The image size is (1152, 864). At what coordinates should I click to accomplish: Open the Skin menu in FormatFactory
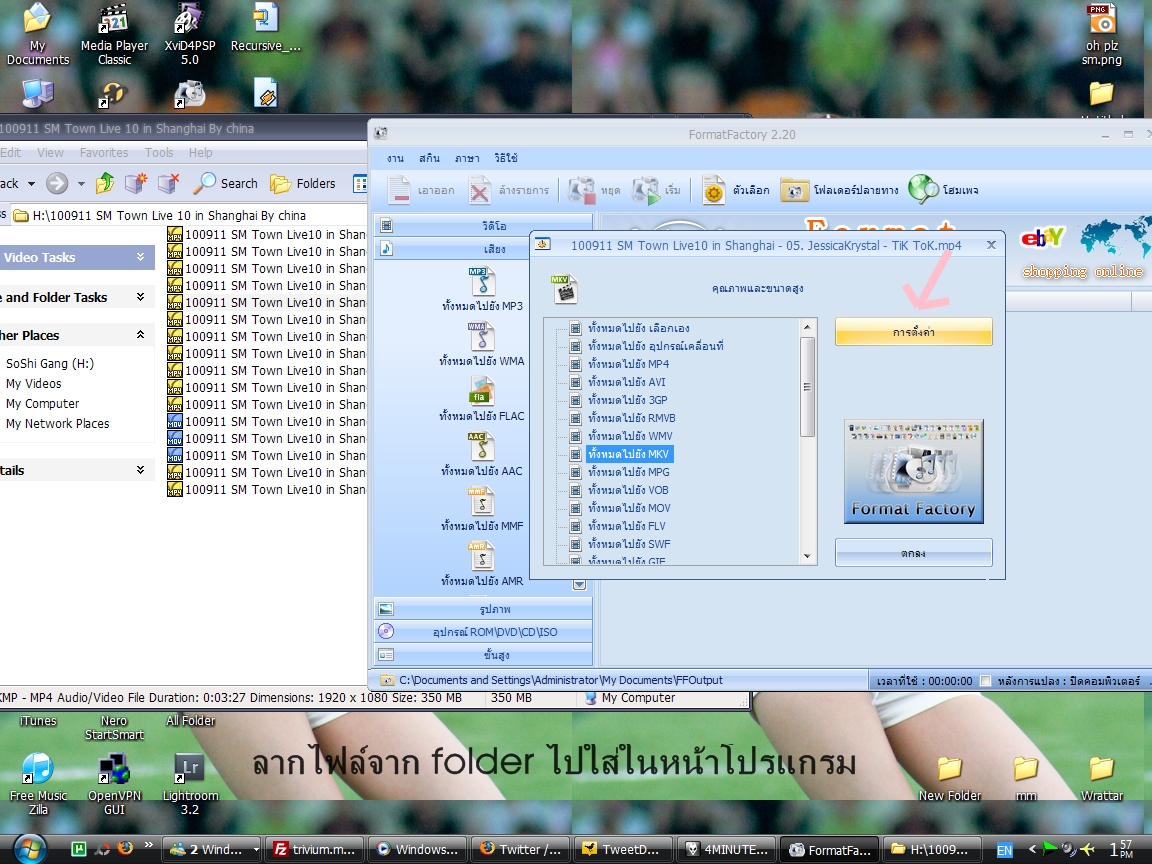[x=430, y=159]
